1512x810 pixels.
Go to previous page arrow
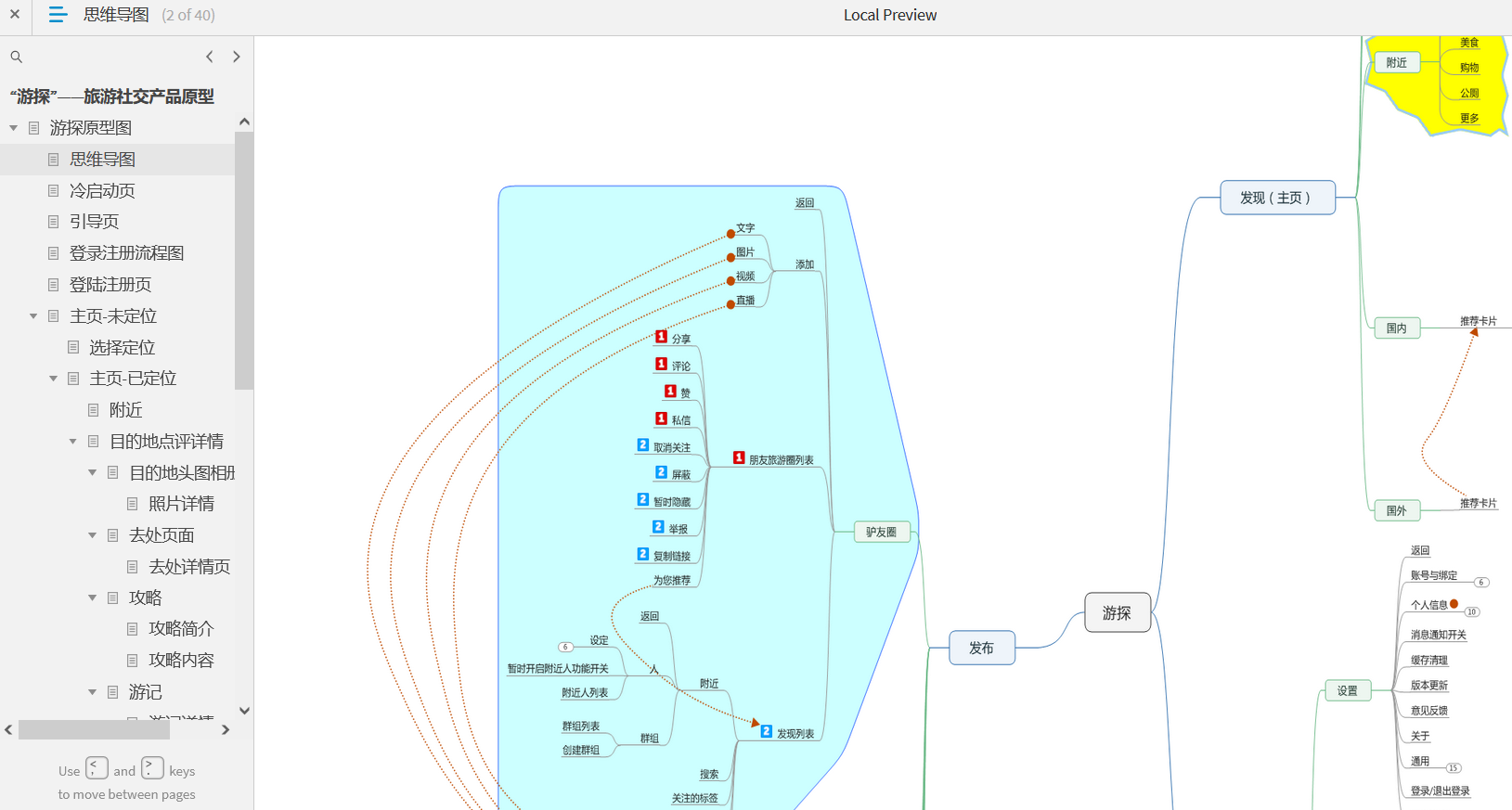point(210,57)
